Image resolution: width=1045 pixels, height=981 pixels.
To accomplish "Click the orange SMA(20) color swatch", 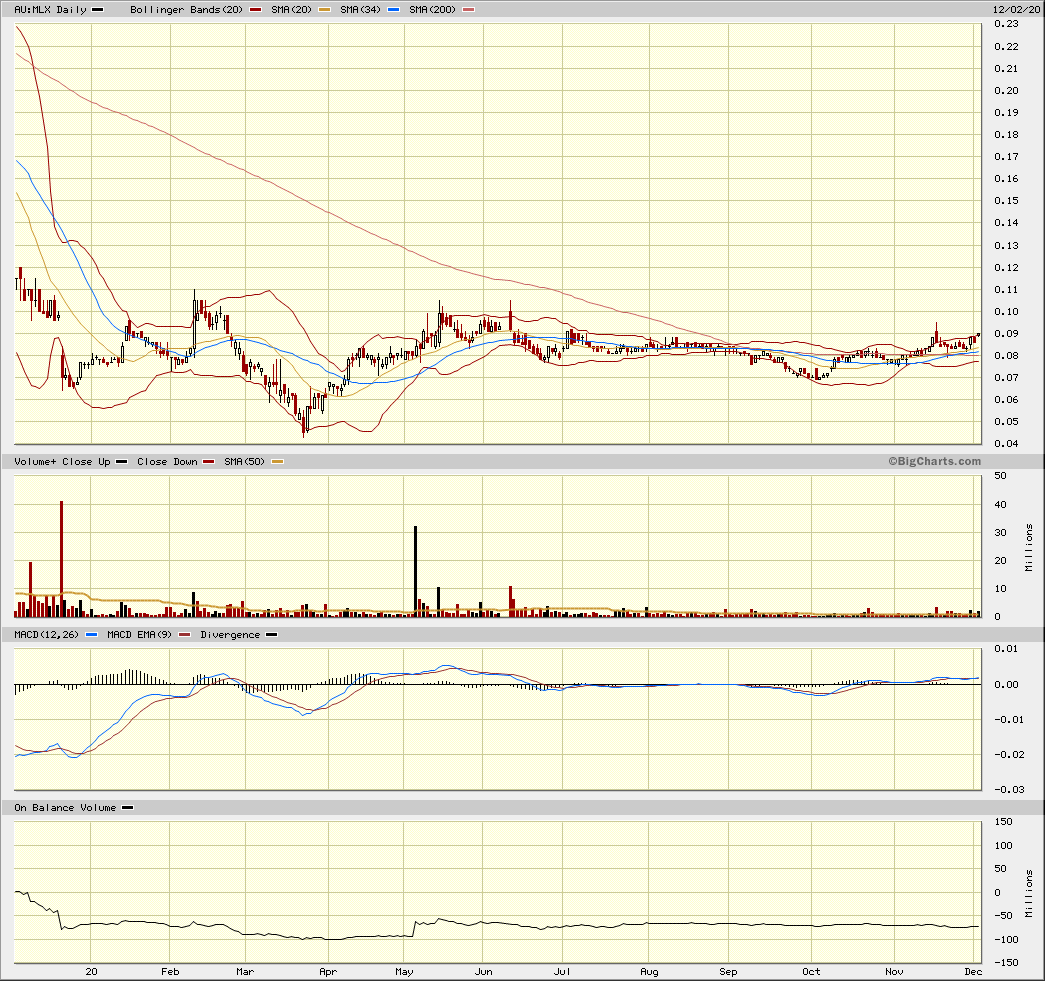I will pyautogui.click(x=324, y=10).
